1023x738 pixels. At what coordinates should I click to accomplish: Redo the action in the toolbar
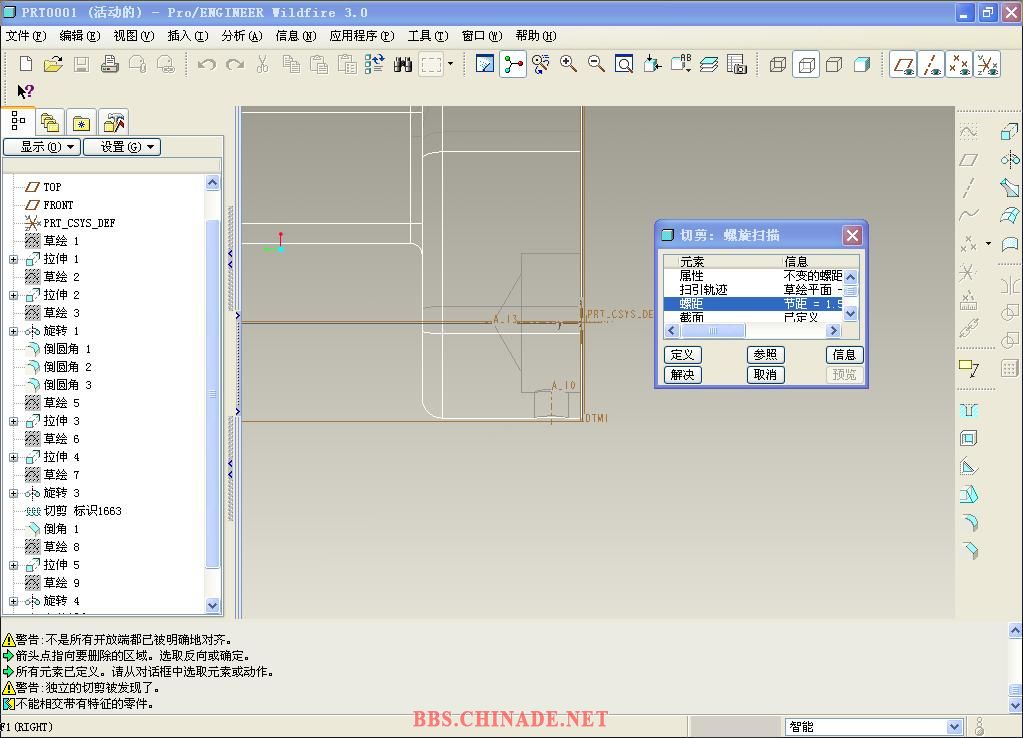[x=235, y=64]
